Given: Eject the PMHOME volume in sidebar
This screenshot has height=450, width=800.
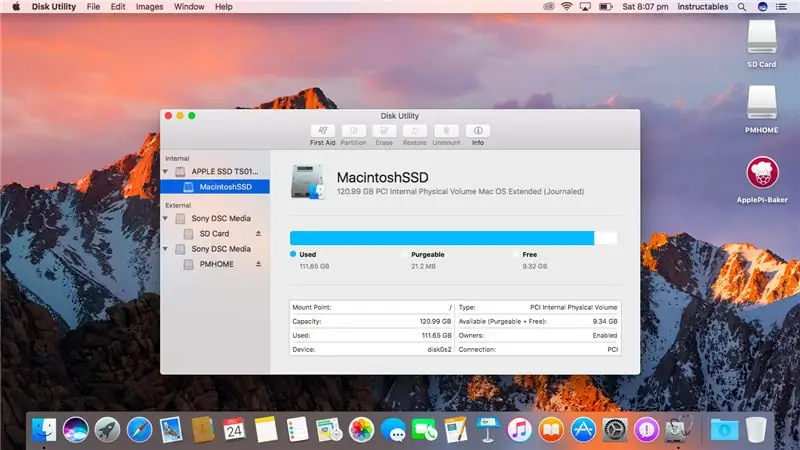Looking at the screenshot, I should [258, 264].
